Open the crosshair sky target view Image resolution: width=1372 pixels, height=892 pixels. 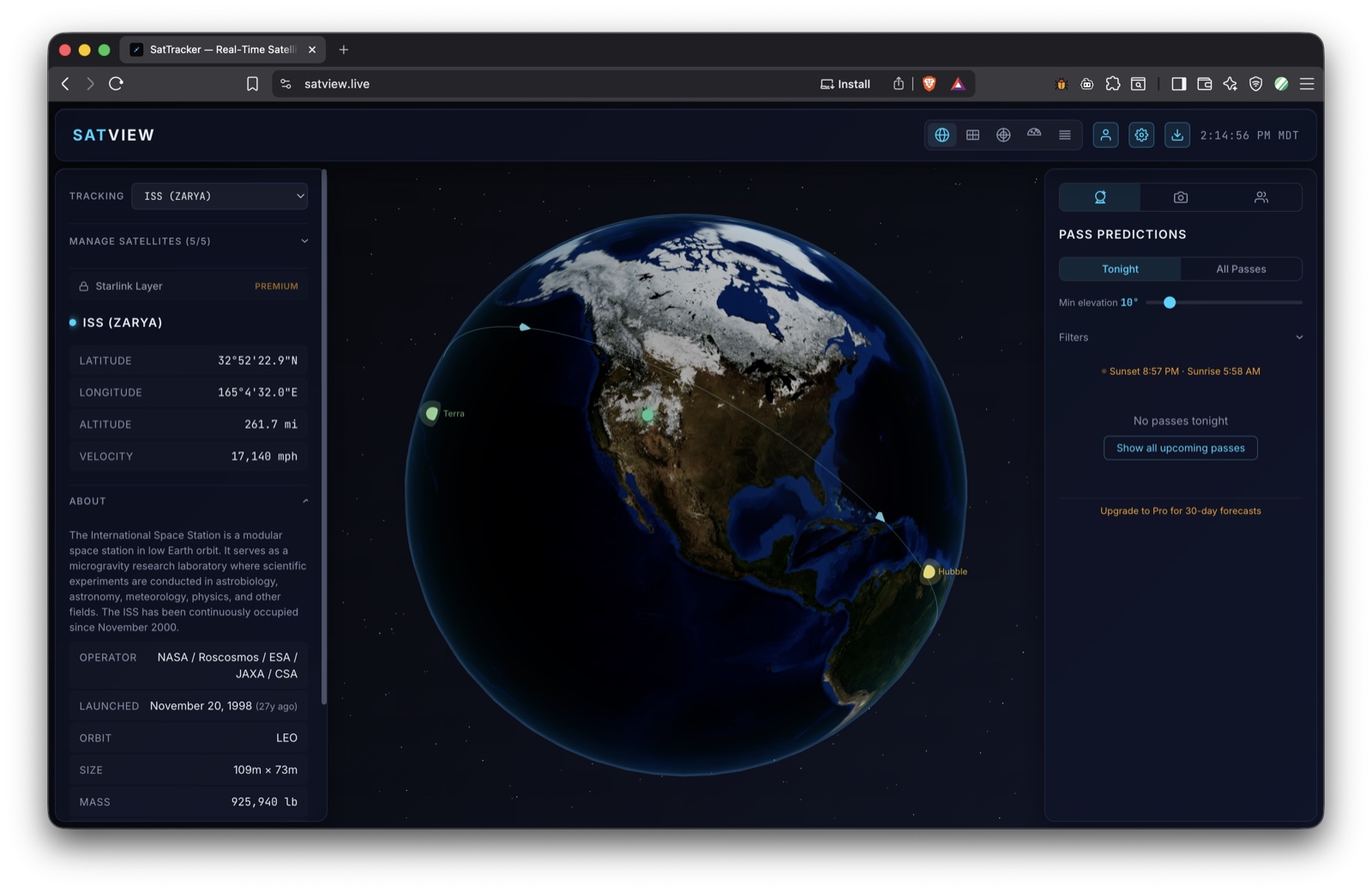(1003, 135)
